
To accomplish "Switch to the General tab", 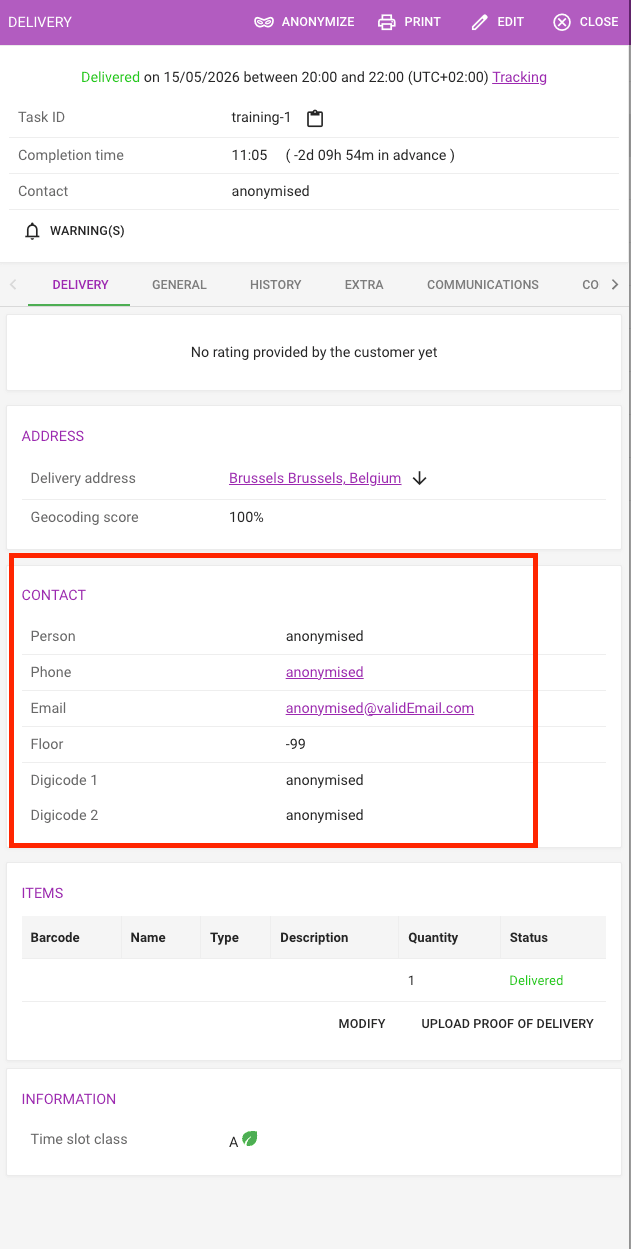I will pos(179,285).
